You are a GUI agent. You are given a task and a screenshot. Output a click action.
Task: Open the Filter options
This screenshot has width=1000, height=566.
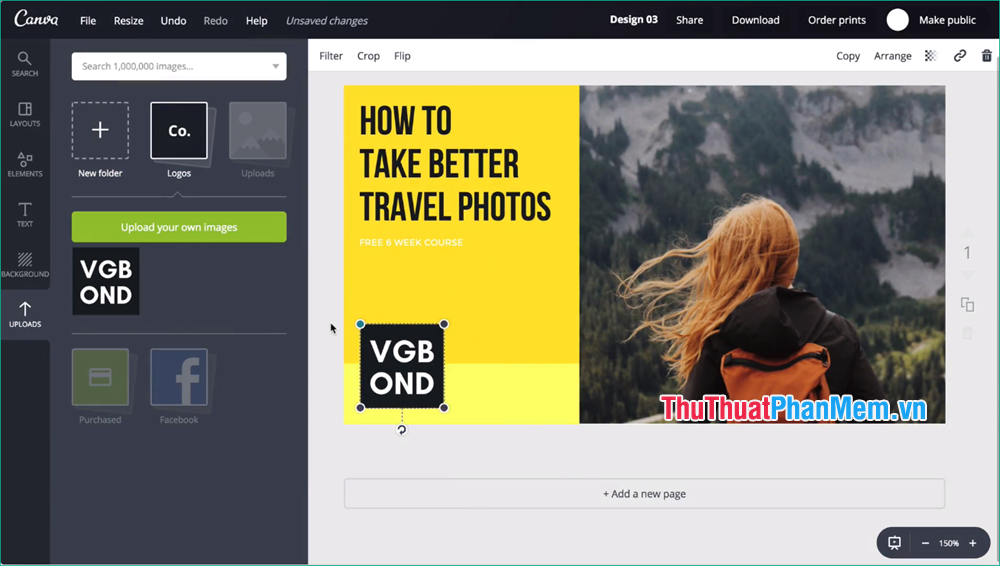(331, 56)
